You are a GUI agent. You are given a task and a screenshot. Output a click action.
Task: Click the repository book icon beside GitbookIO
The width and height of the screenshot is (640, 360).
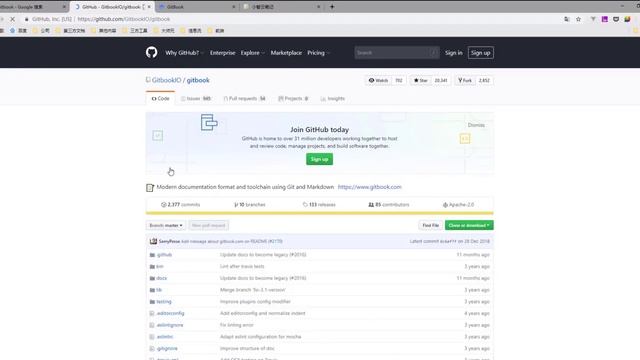click(148, 80)
